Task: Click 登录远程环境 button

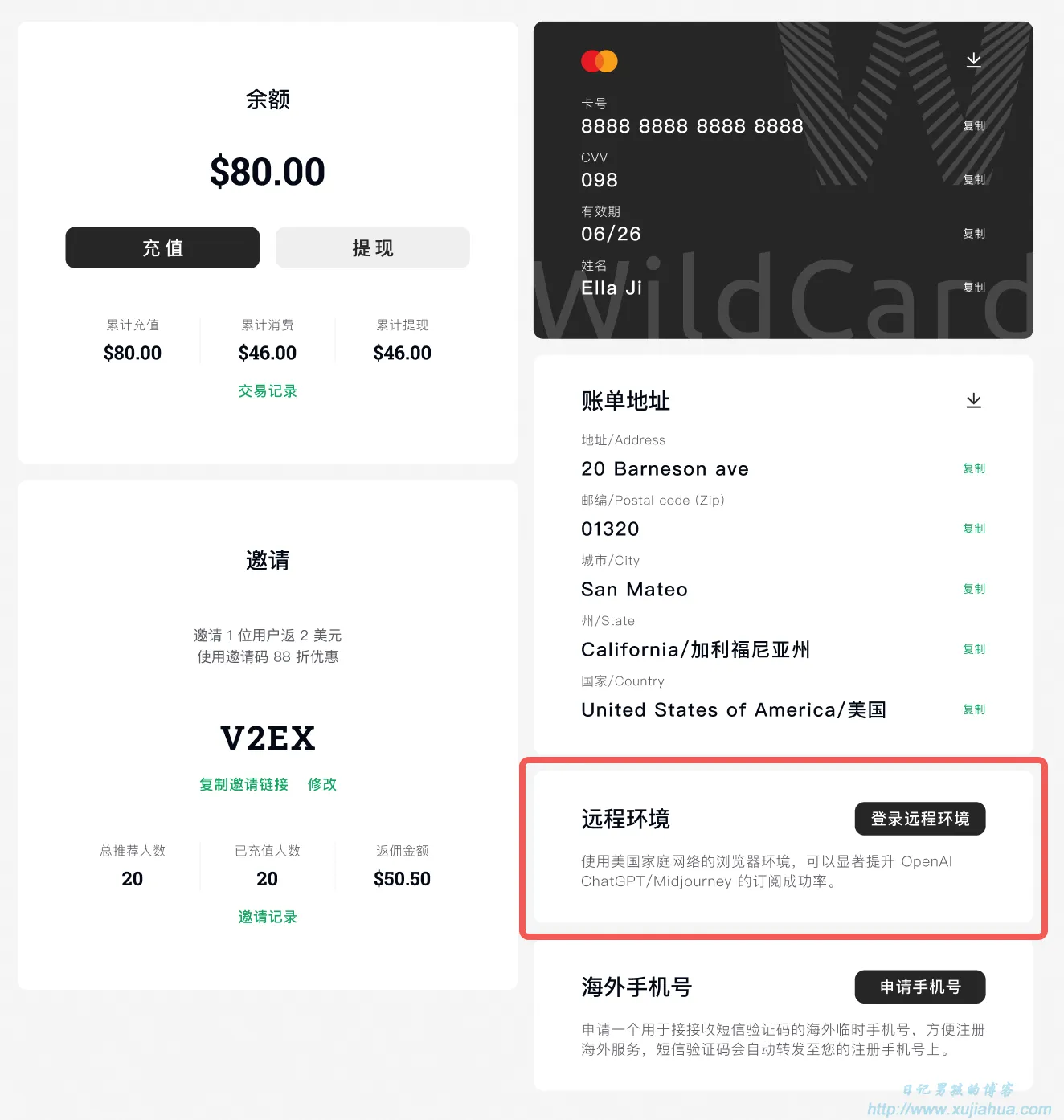Action: 920,819
